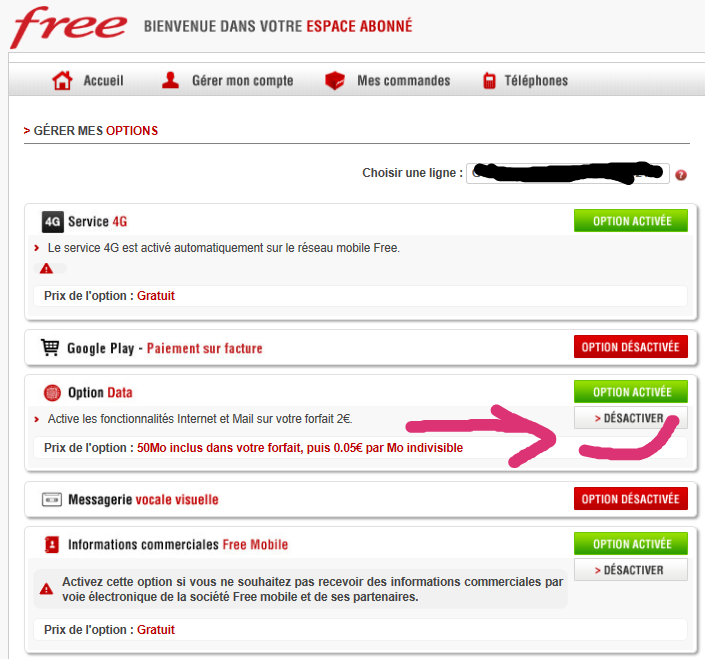The image size is (705, 659).
Task: Click the Google Play cart icon
Action: coord(50,347)
